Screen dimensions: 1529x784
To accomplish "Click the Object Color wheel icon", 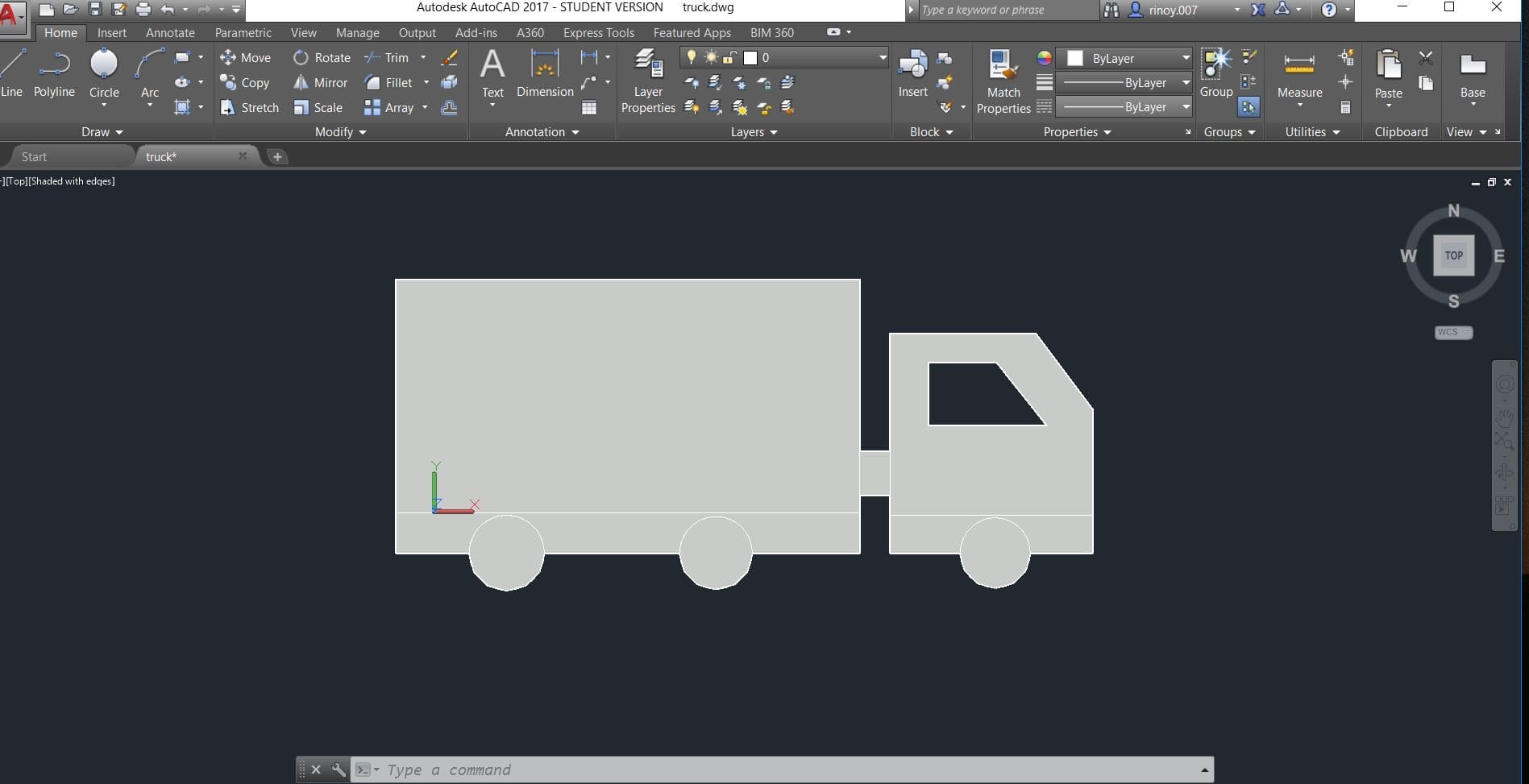I will click(1044, 58).
